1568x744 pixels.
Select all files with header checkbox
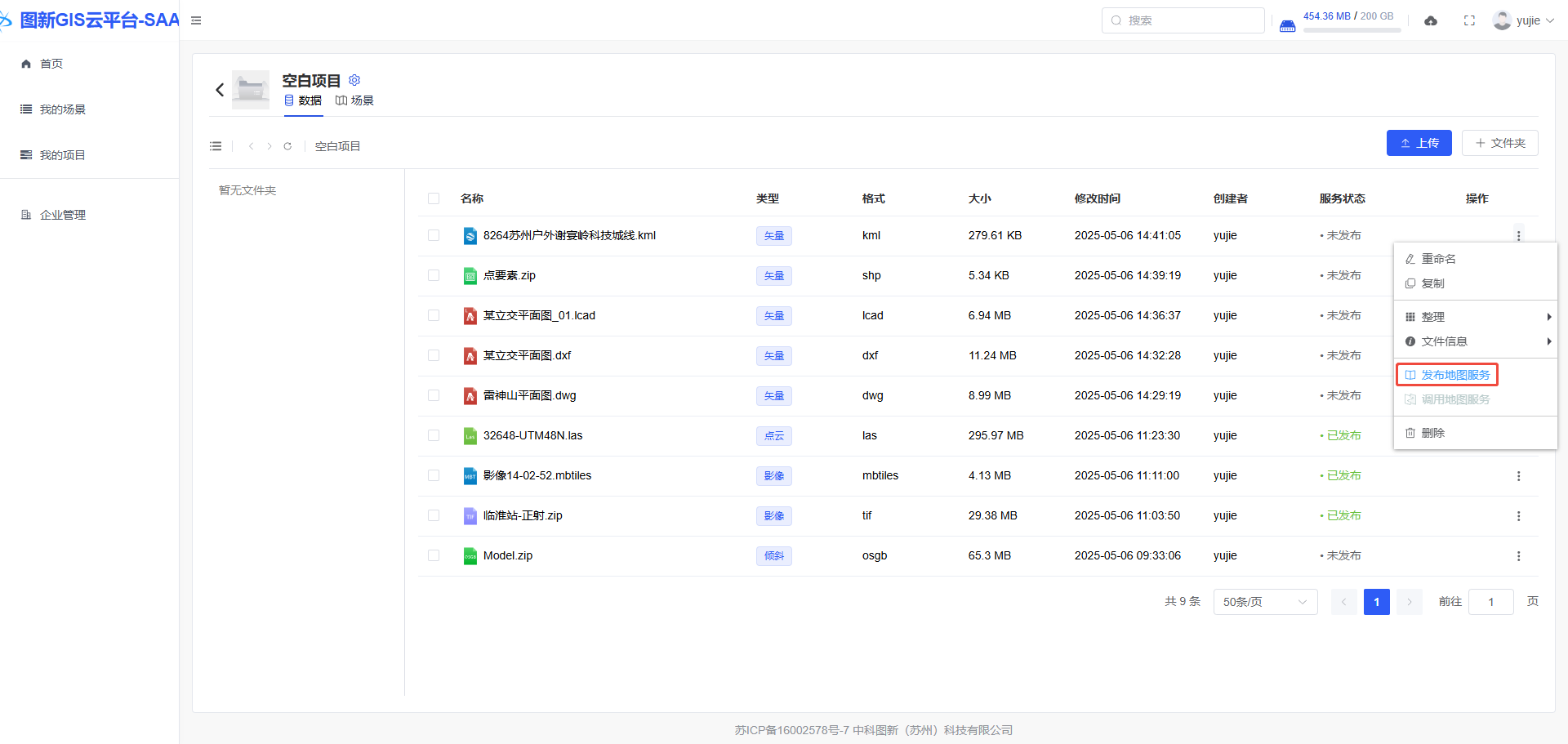point(434,198)
